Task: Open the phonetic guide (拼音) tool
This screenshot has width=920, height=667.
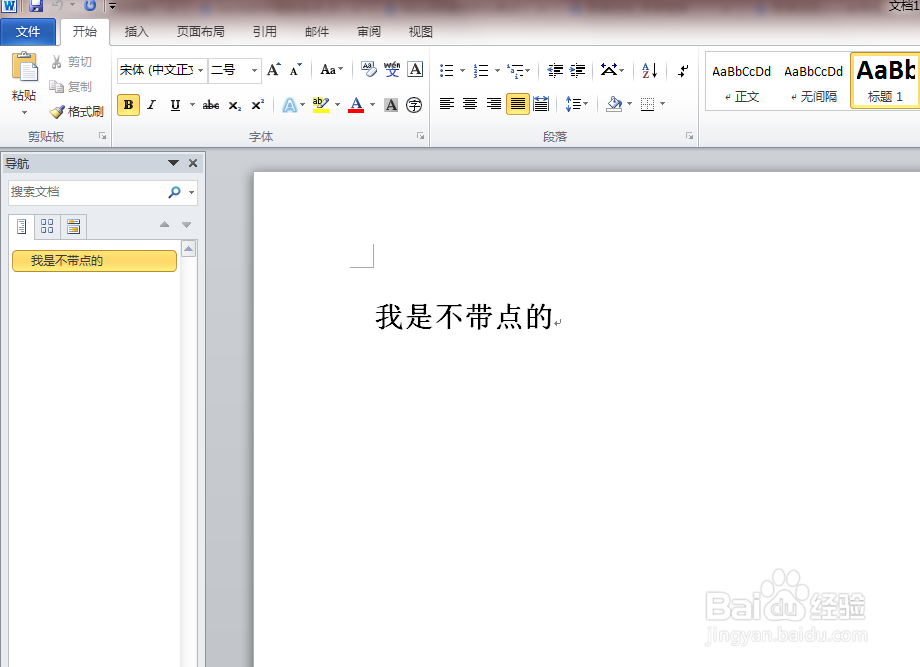Action: tap(393, 69)
